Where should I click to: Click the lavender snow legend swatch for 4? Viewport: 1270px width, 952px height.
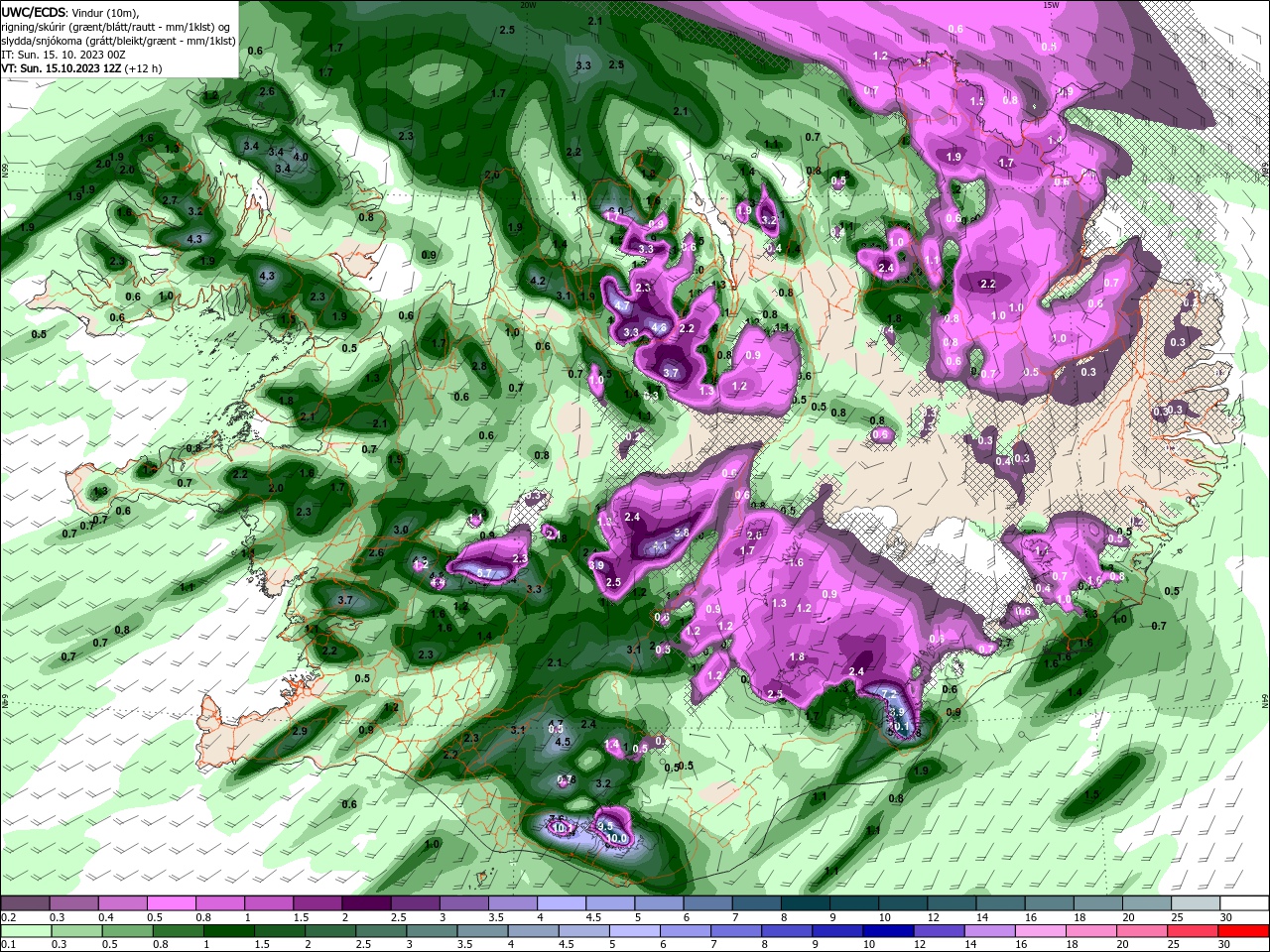click(x=562, y=903)
